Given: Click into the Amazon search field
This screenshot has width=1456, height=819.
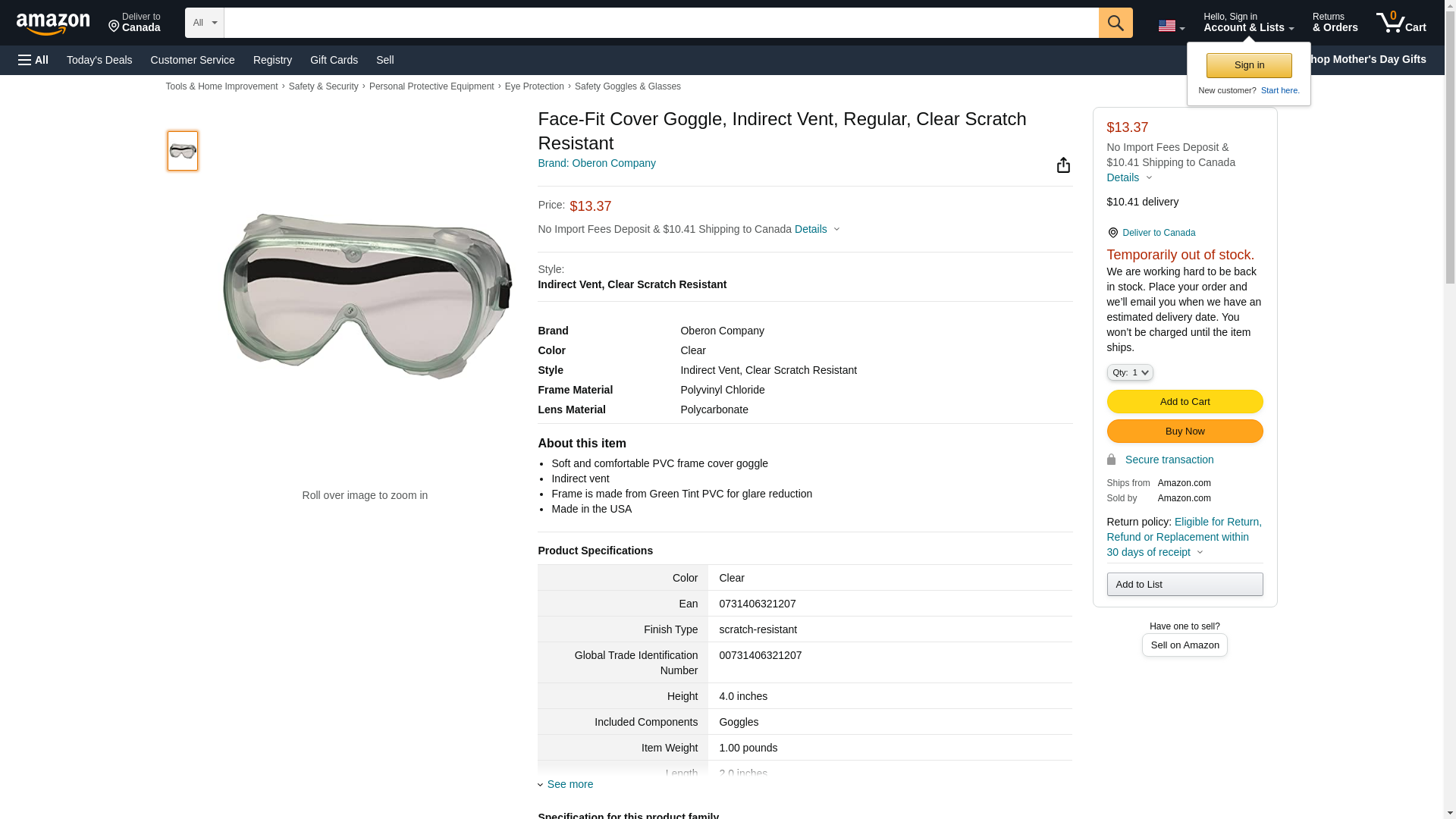Looking at the screenshot, I should (660, 23).
